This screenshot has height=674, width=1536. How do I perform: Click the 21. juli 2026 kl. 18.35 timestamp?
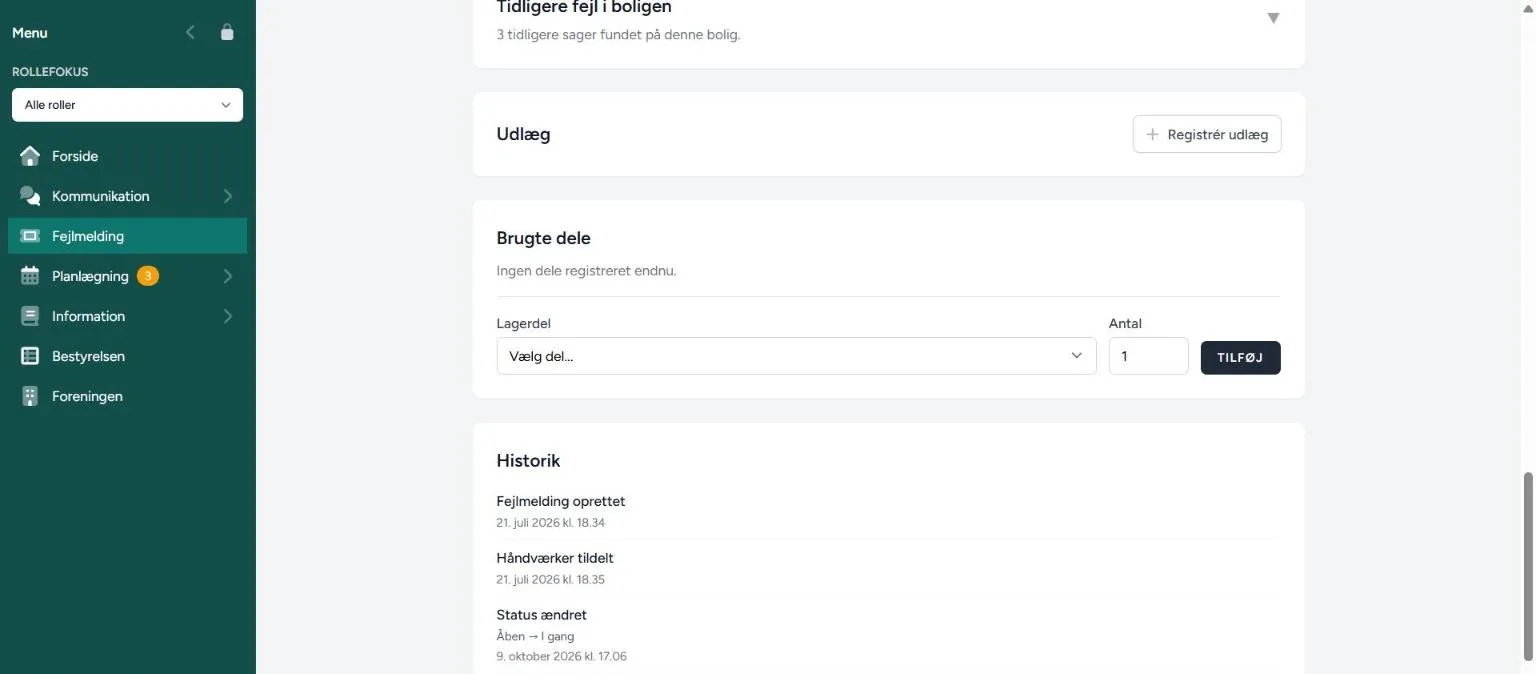551,579
